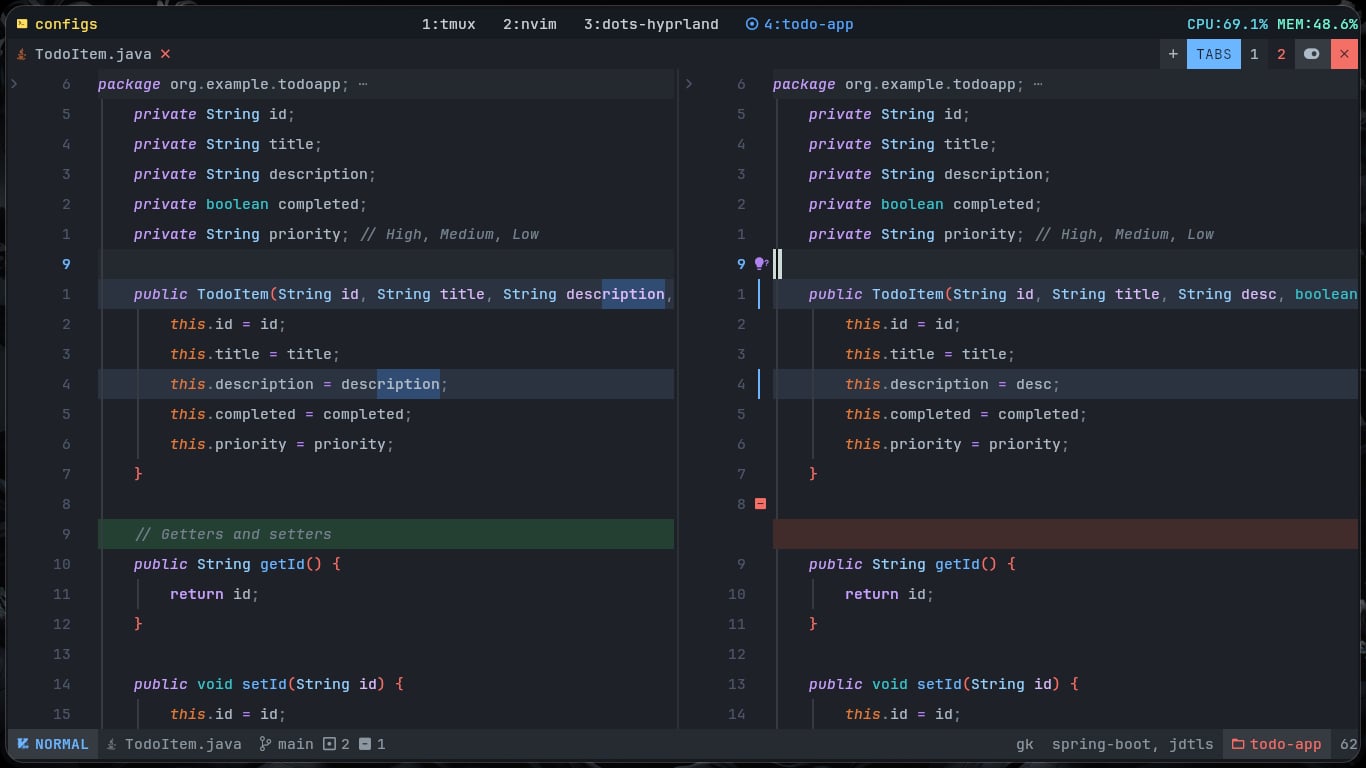Expand the folded package line in right pane

689,84
